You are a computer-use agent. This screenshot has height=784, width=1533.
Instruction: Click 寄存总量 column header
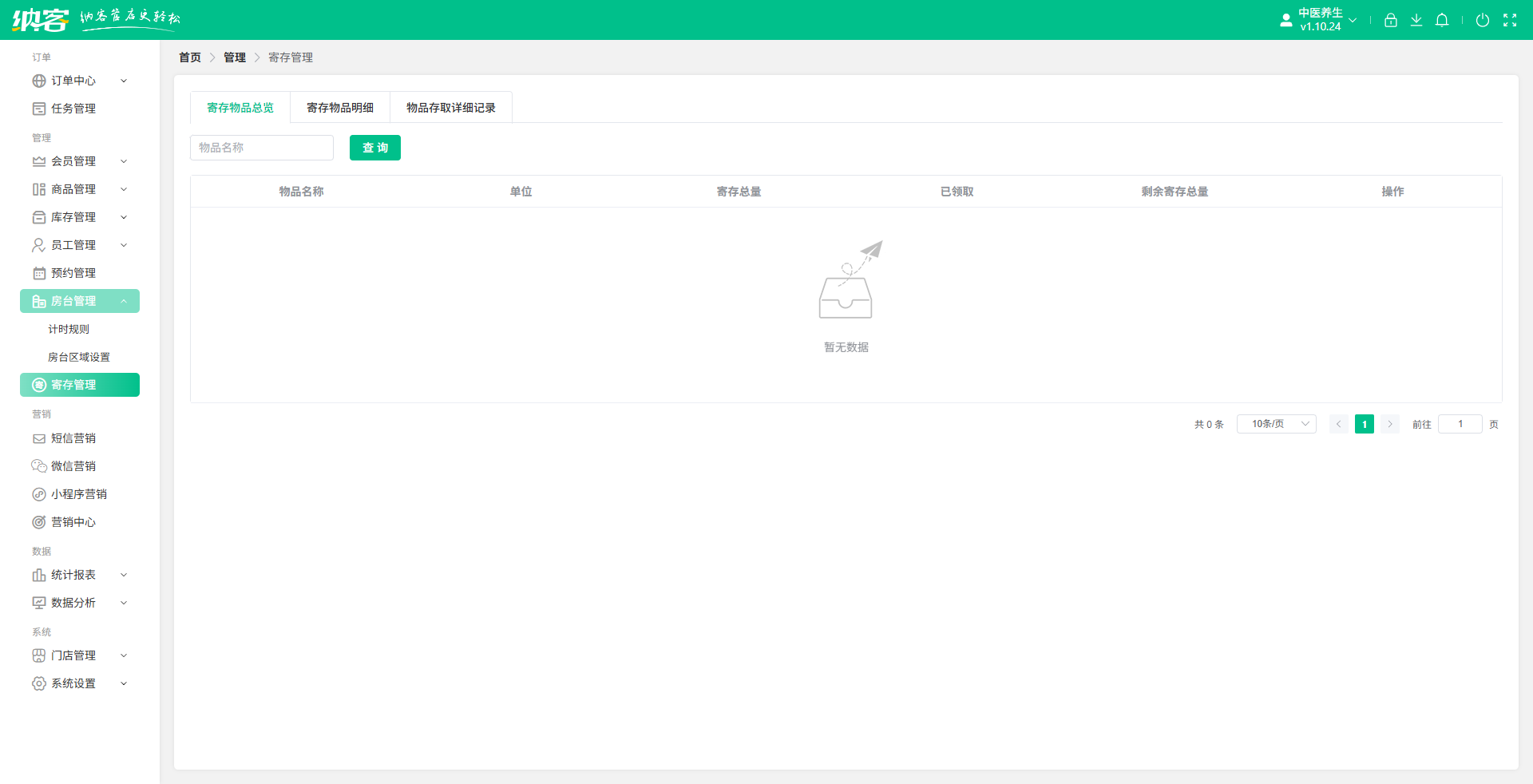(x=739, y=192)
